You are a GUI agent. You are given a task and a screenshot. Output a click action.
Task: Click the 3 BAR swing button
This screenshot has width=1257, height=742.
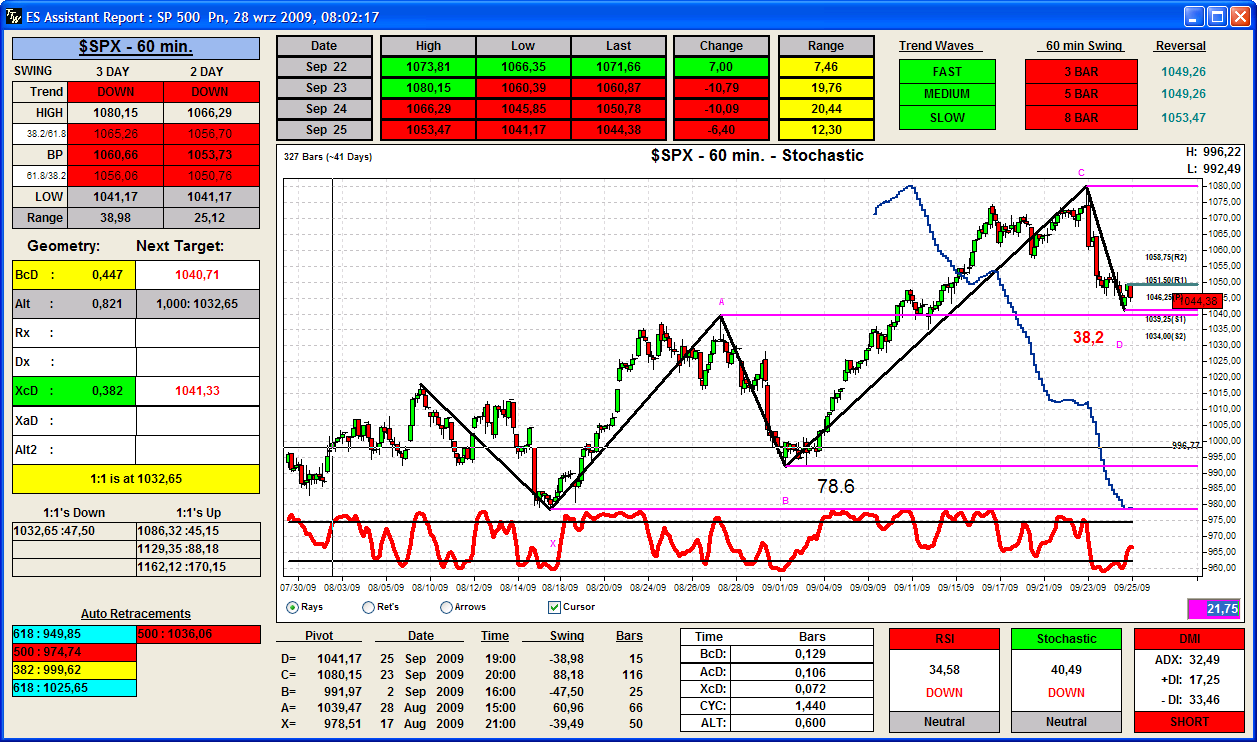(1081, 72)
